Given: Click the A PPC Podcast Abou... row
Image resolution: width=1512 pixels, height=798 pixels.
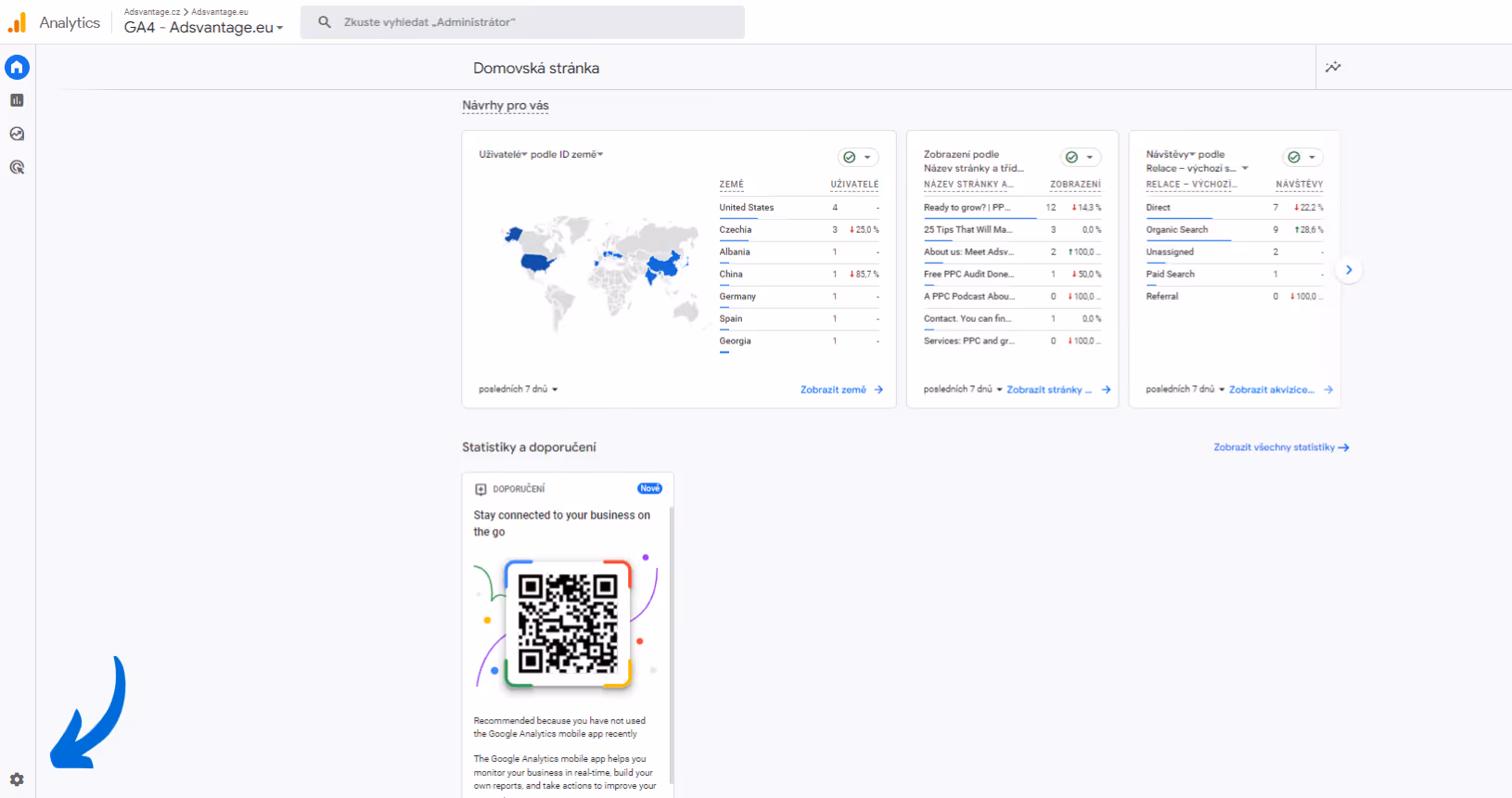Looking at the screenshot, I should pos(1012,297).
